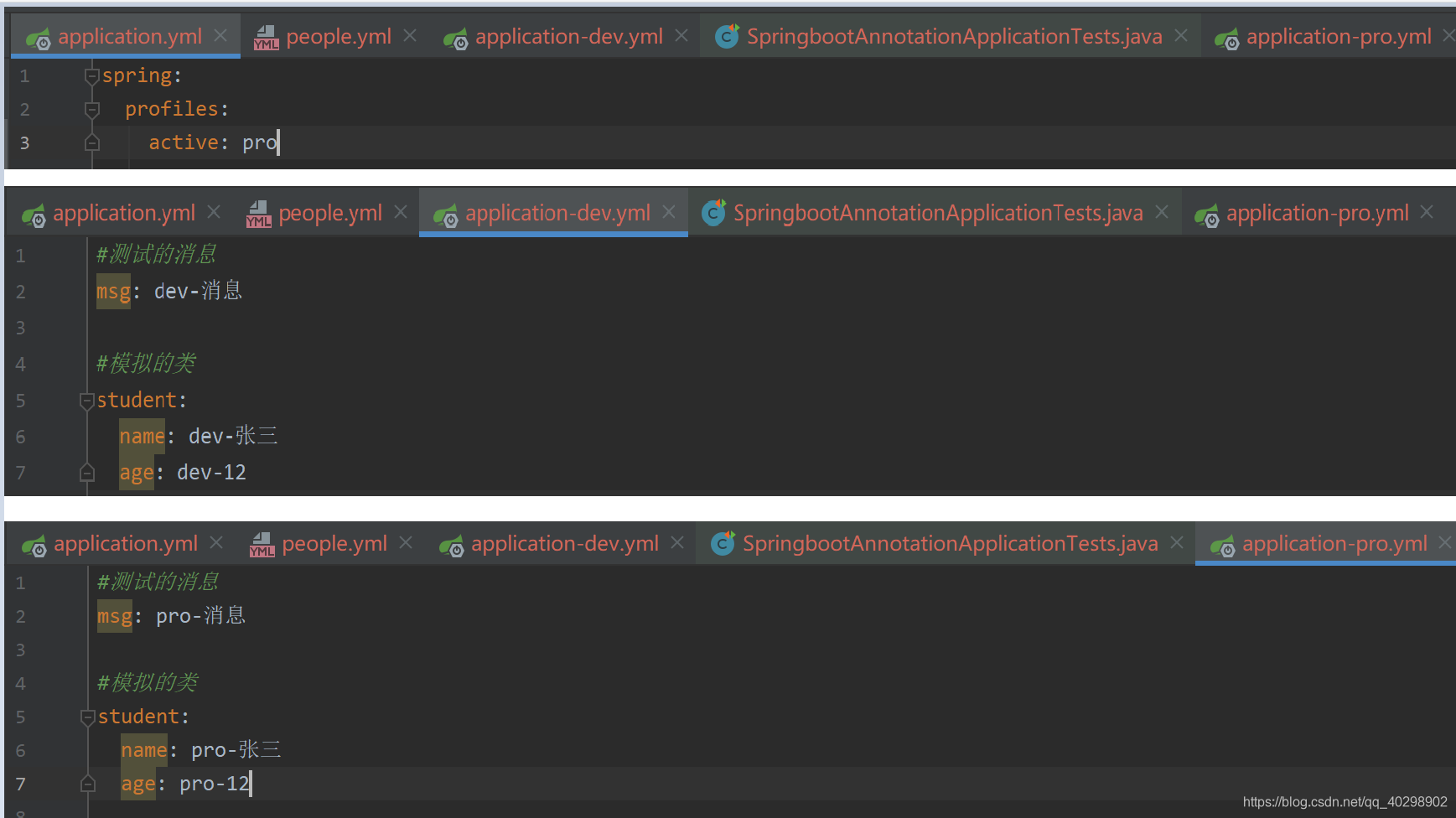
Task: Click the 'age: pro-12' line
Action: click(186, 784)
